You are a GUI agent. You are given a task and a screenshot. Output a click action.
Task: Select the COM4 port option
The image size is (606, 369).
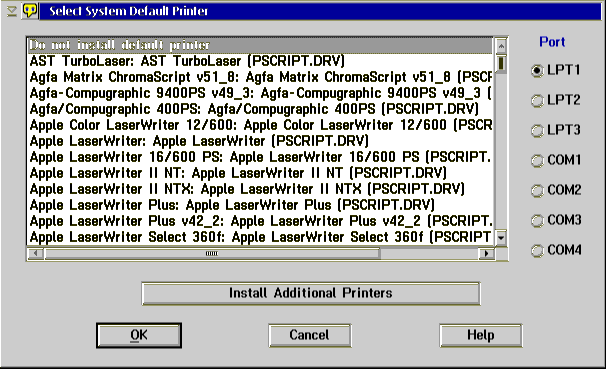tap(556, 250)
